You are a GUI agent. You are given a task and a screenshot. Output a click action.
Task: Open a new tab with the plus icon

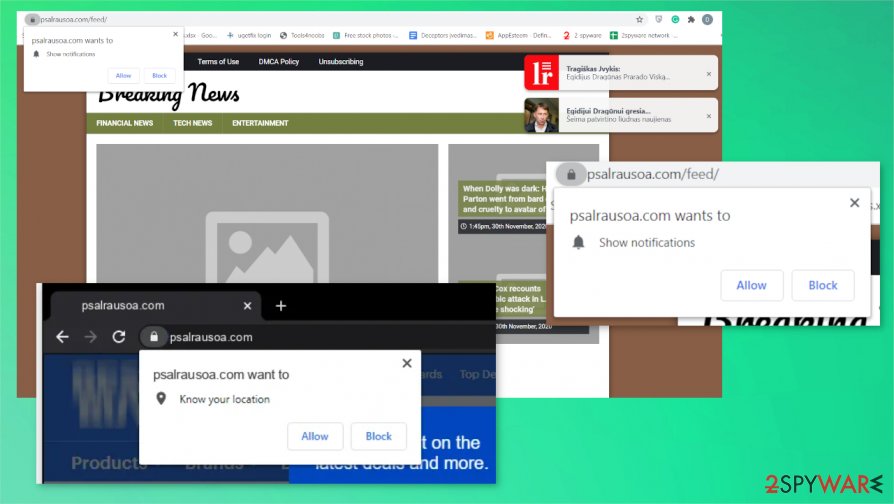coord(281,306)
